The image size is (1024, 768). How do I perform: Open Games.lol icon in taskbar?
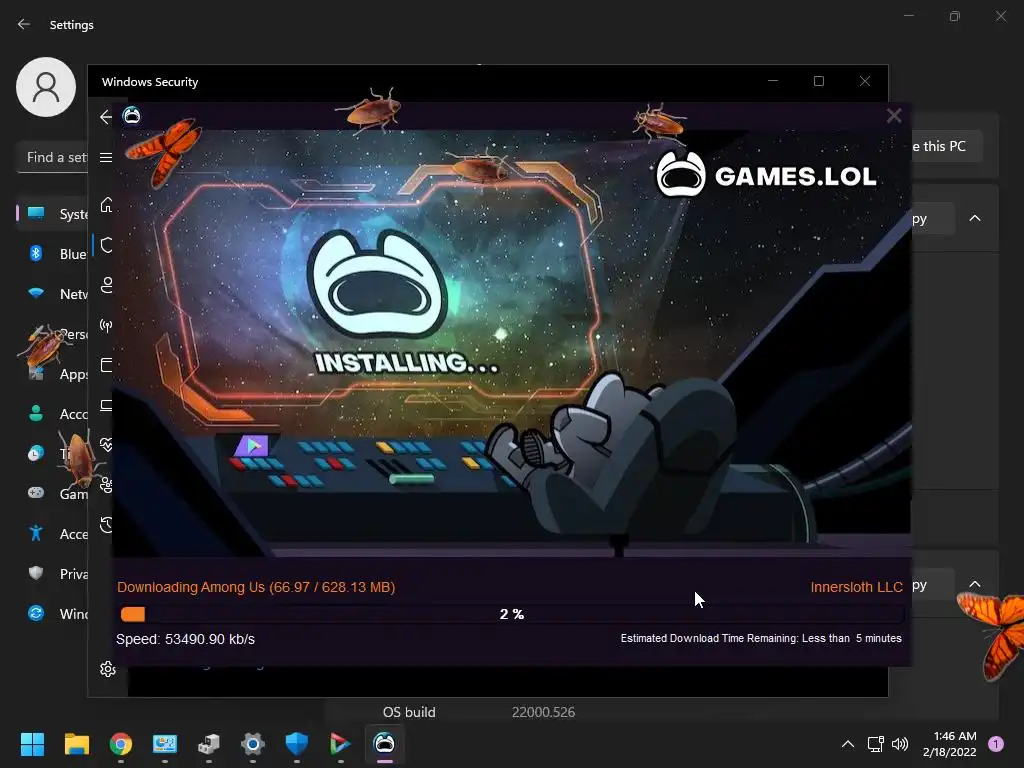pyautogui.click(x=385, y=744)
